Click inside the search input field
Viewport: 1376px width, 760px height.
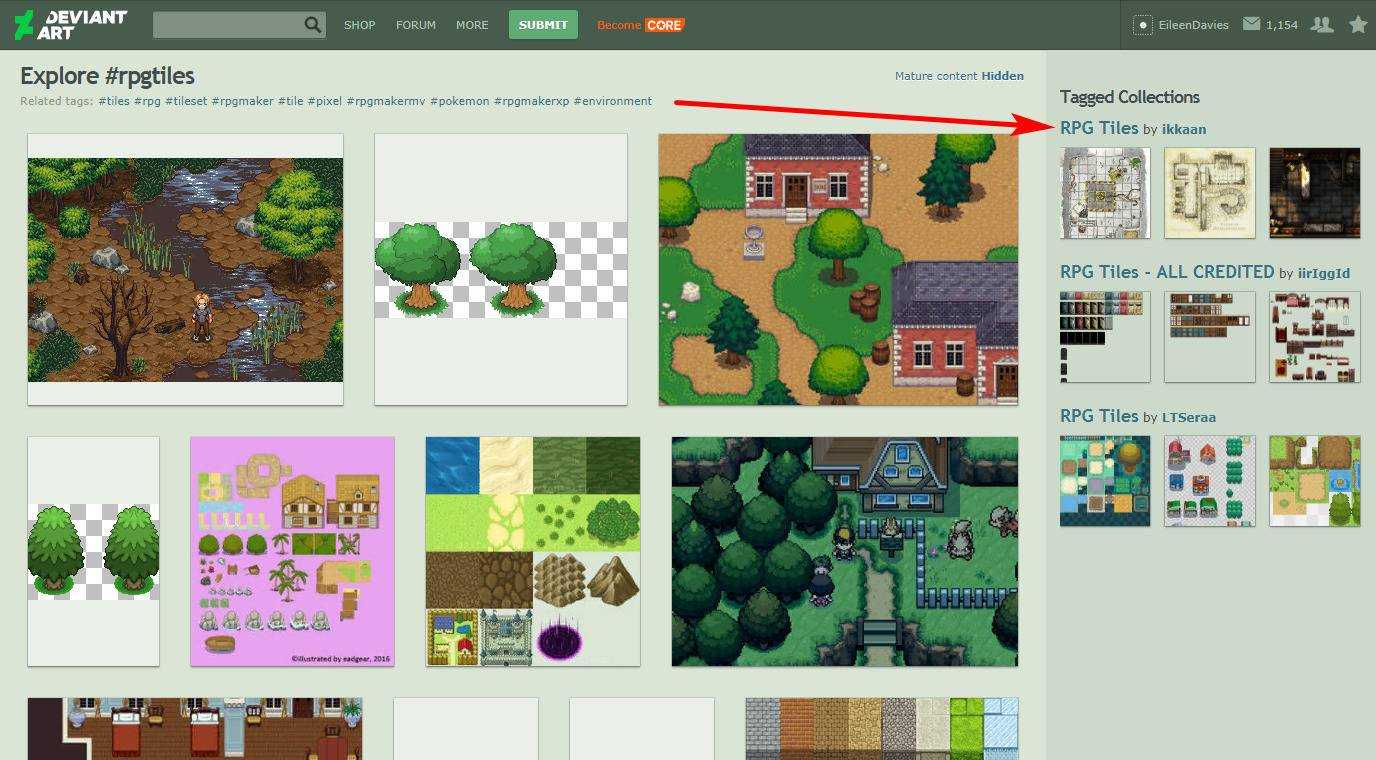coord(227,25)
